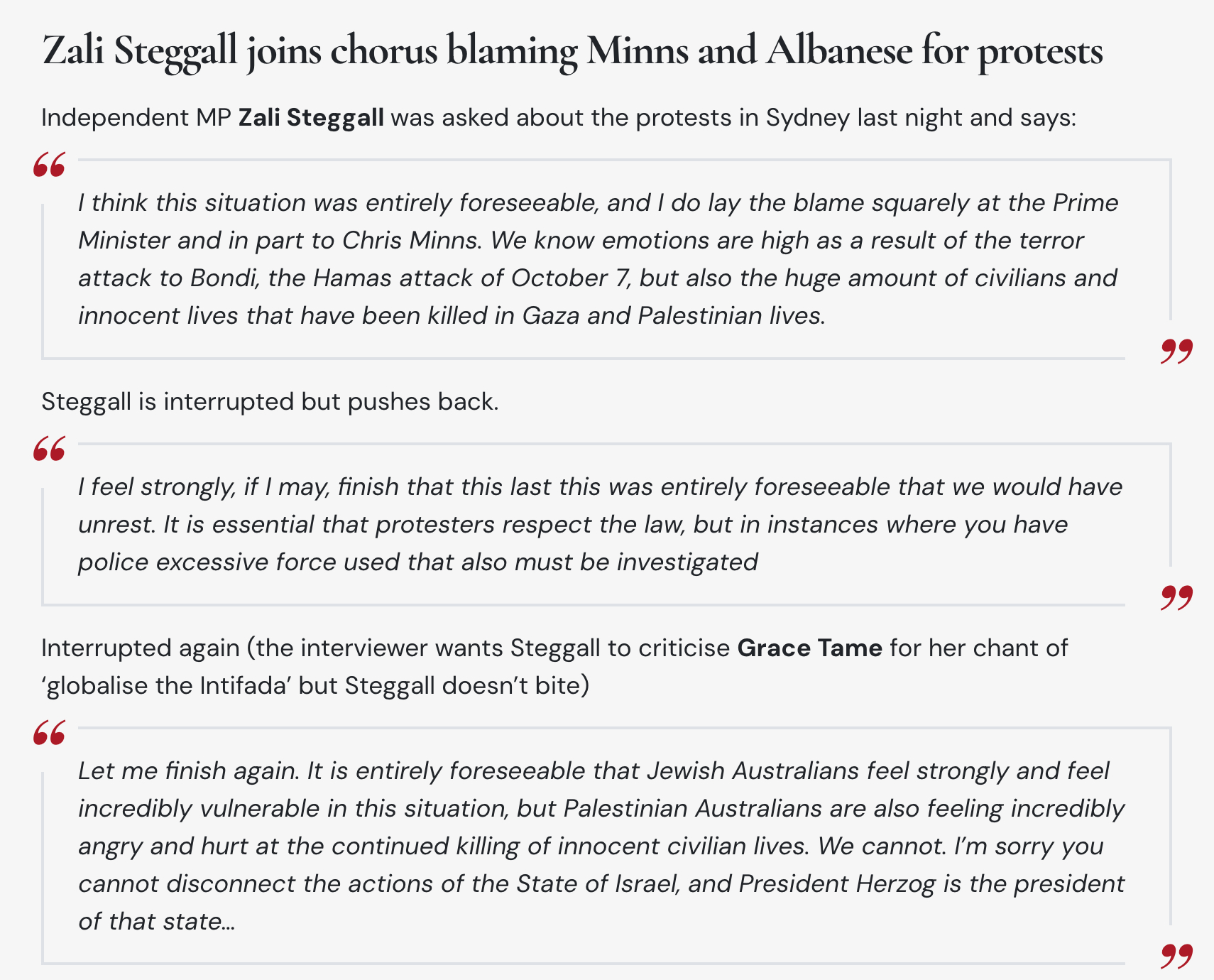1214x980 pixels.
Task: Select the quote starting "I think this situation"
Action: (596, 259)
